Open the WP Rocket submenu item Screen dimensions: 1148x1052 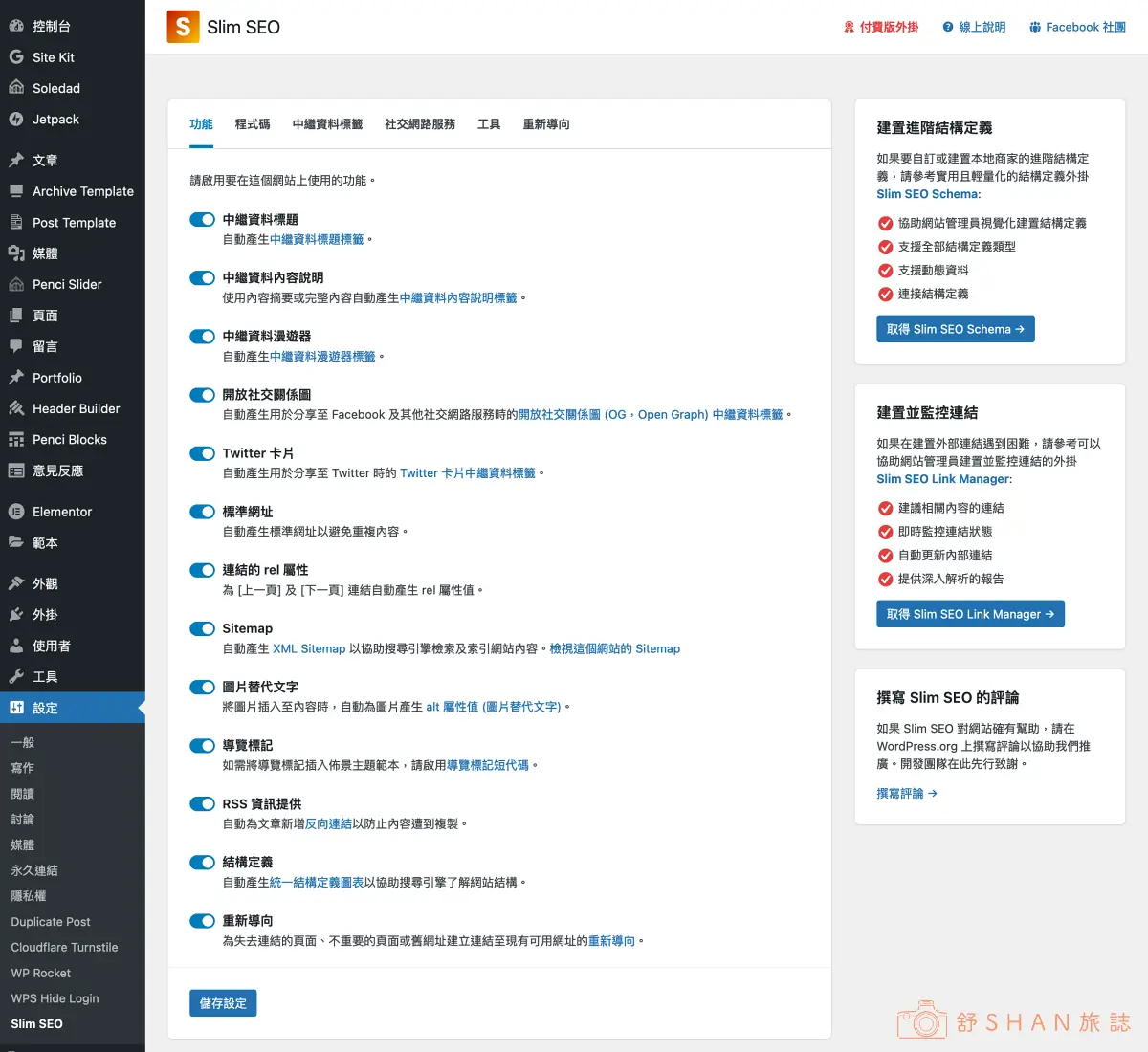coord(41,973)
